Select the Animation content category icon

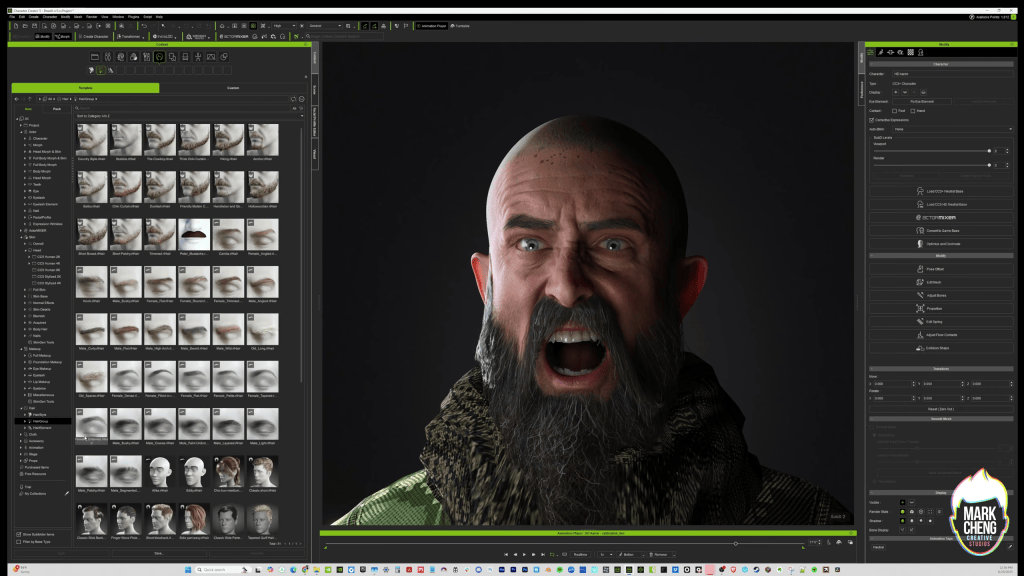[x=198, y=57]
